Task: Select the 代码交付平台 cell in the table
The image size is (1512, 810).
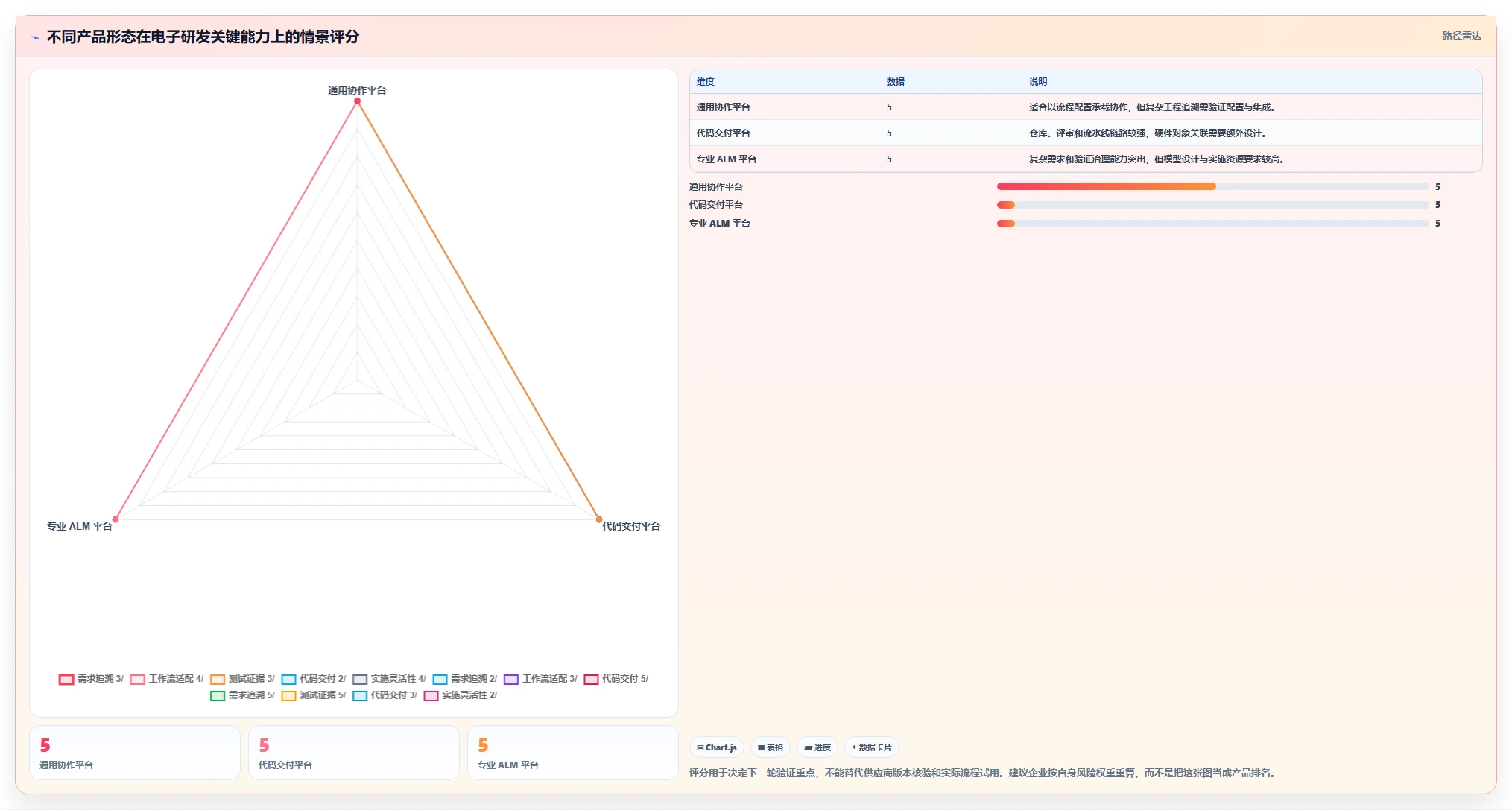Action: coord(723,133)
